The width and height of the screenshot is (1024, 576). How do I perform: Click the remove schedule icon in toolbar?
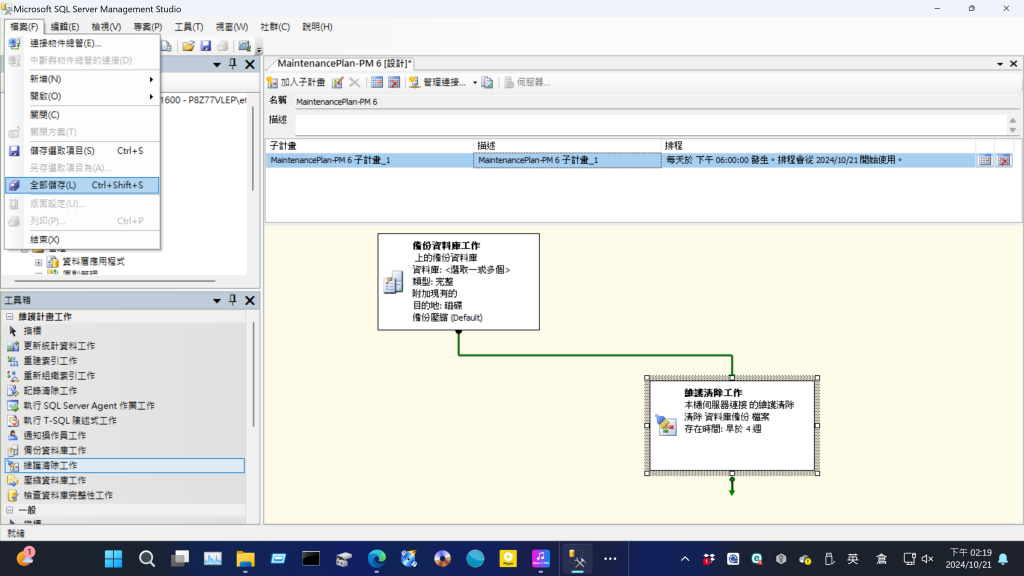coord(394,82)
